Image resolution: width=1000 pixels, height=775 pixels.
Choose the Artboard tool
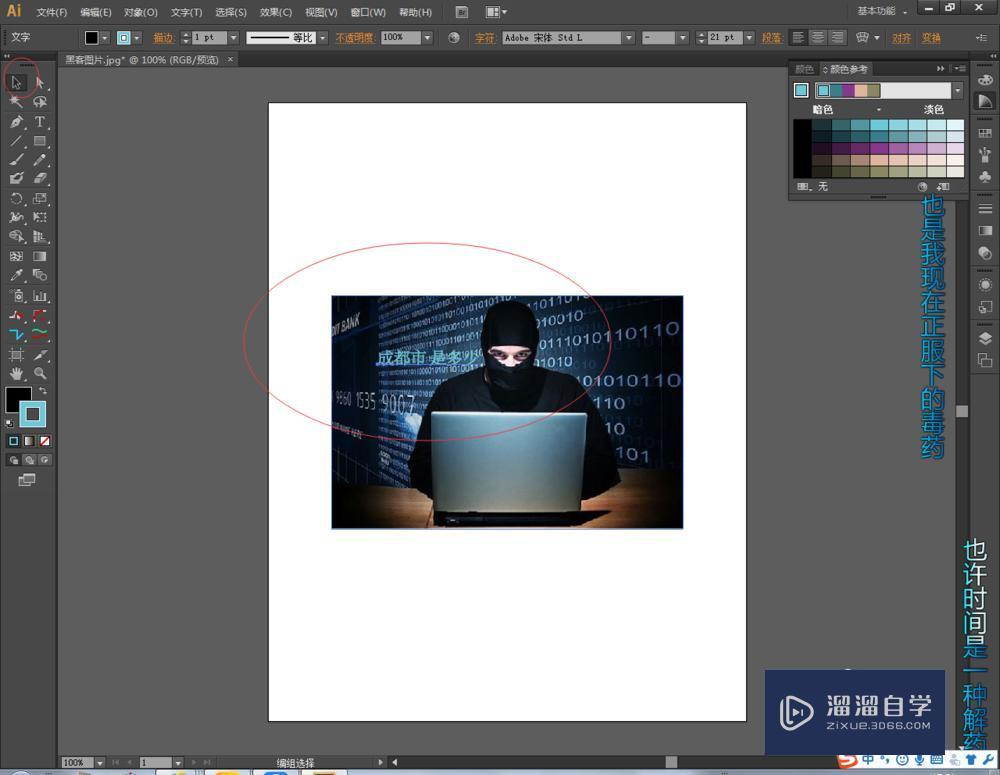[x=17, y=355]
